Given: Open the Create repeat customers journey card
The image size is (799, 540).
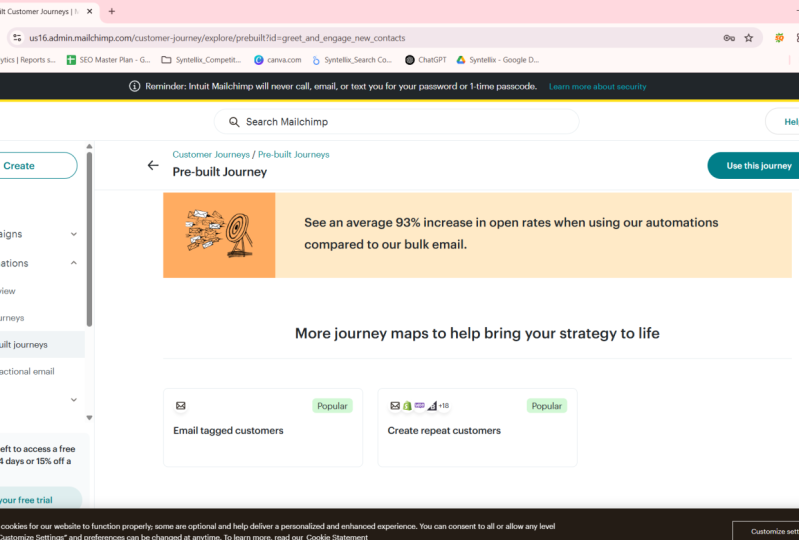Looking at the screenshot, I should (477, 427).
